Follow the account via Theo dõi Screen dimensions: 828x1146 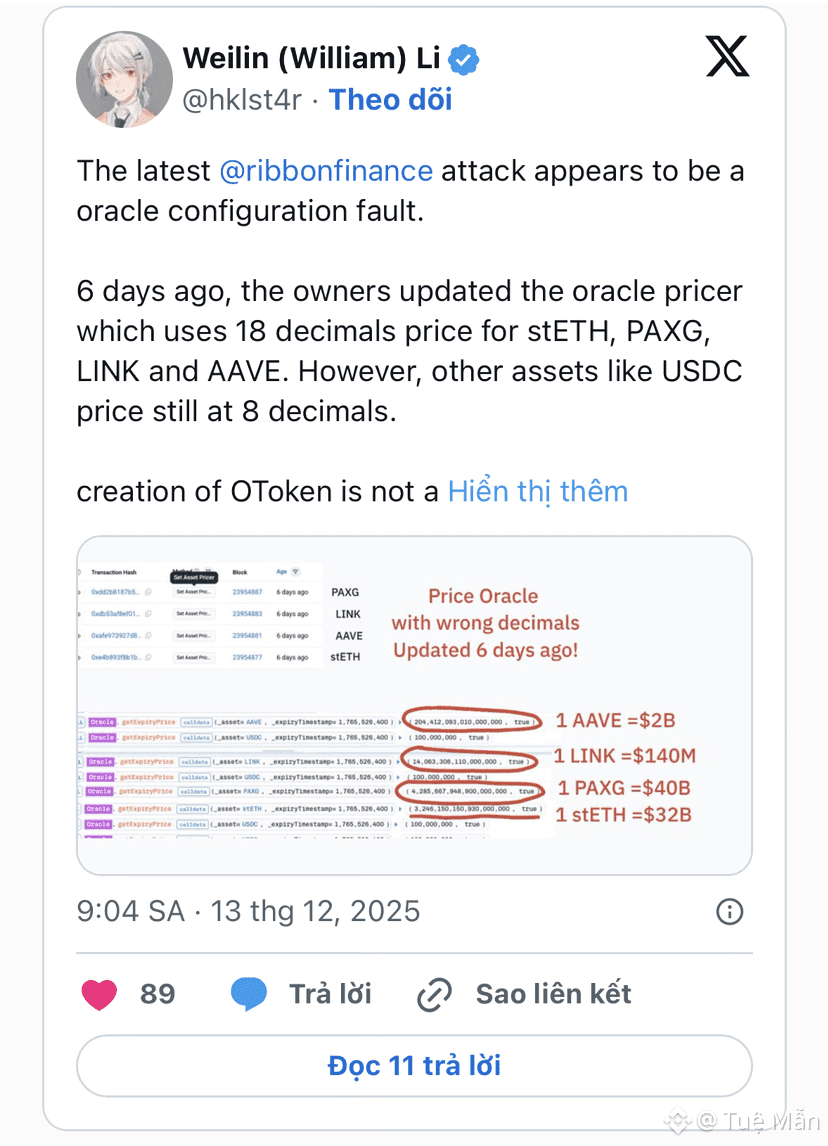pos(390,100)
